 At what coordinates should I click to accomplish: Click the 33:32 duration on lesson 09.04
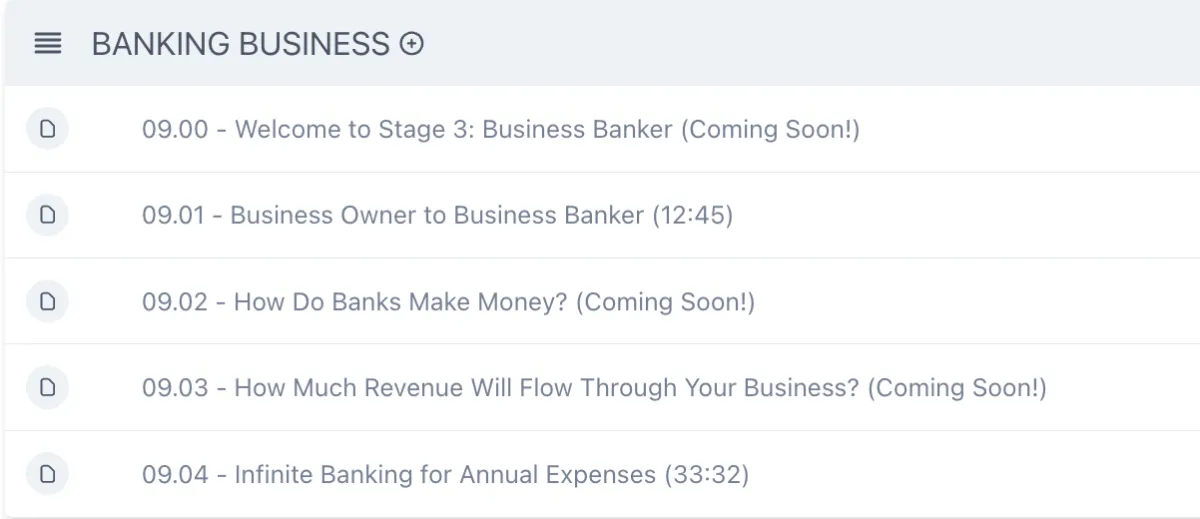(706, 474)
